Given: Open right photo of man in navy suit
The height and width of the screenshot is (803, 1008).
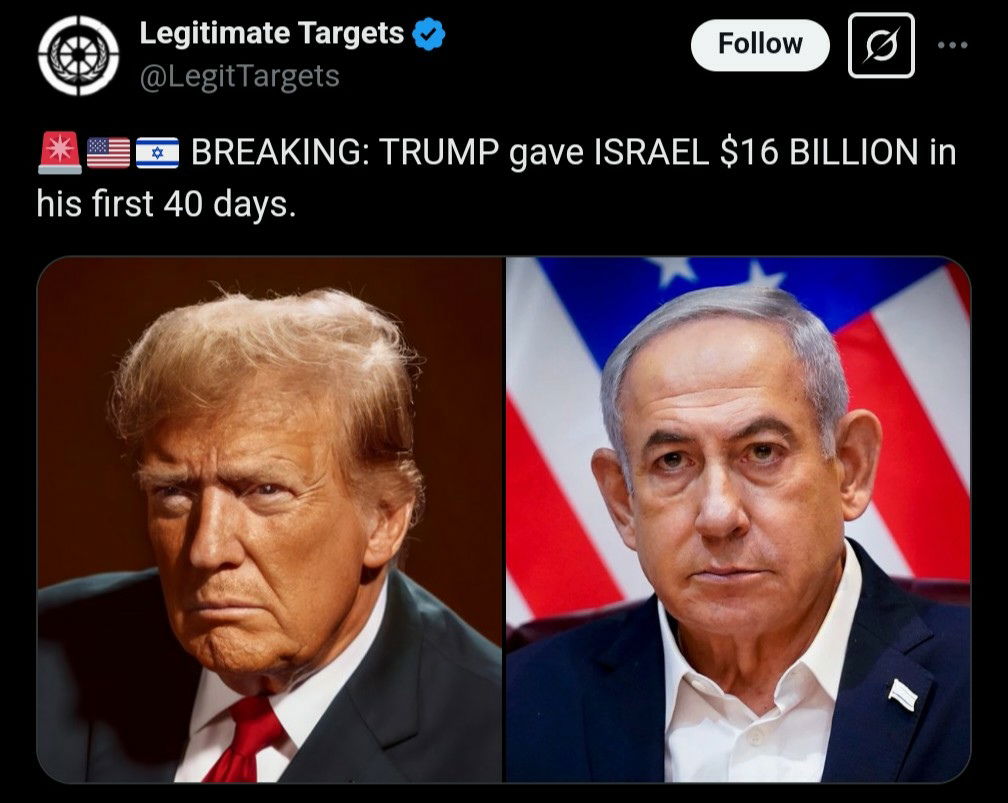Looking at the screenshot, I should (x=738, y=519).
